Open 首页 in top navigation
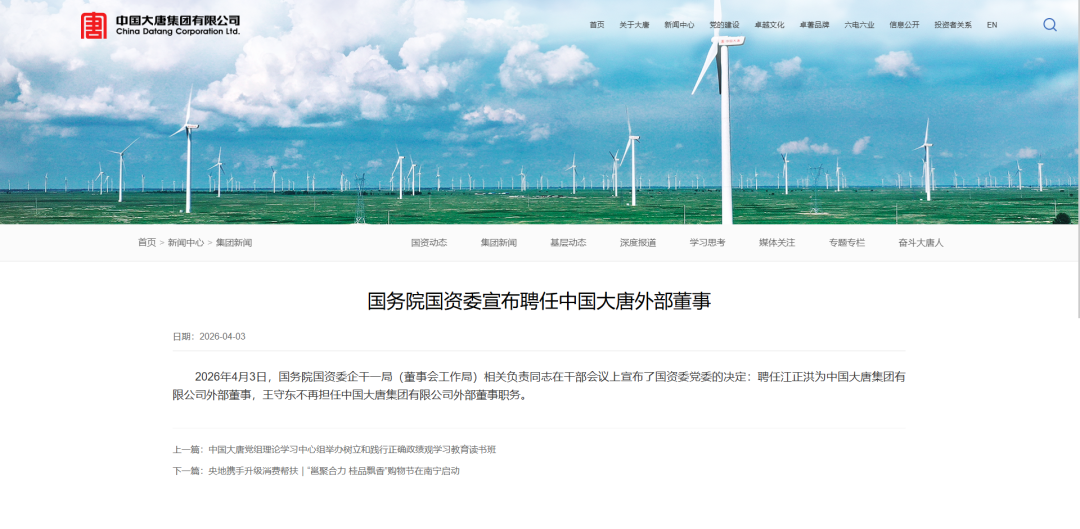Image resolution: width=1080 pixels, height=529 pixels. tap(596, 25)
